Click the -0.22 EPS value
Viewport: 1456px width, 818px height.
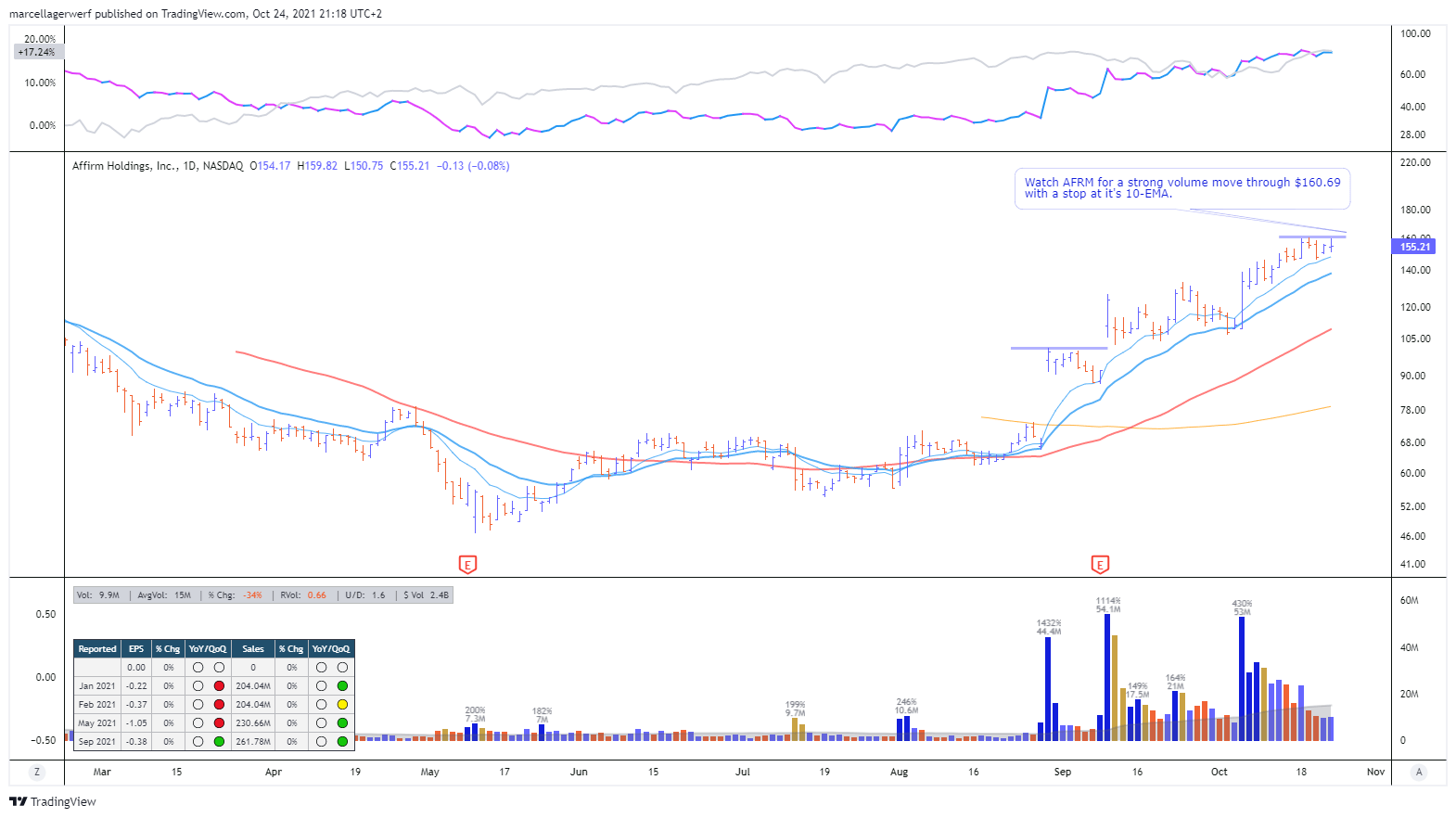point(136,686)
